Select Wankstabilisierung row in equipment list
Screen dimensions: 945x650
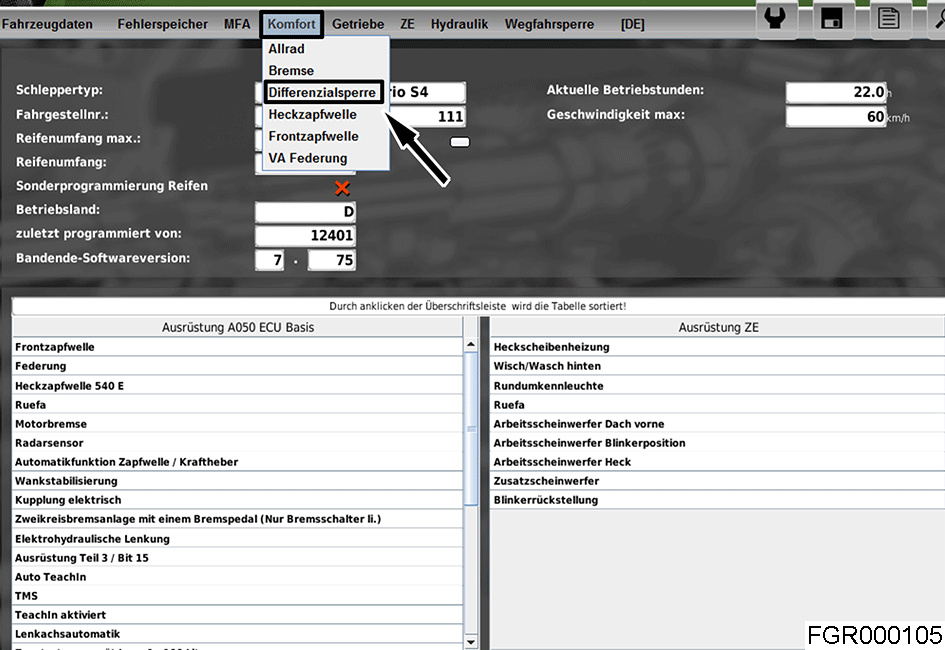pyautogui.click(x=237, y=481)
